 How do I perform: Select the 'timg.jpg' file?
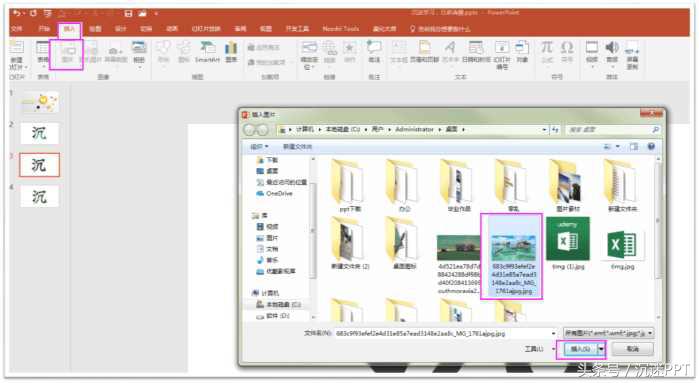(x=622, y=250)
